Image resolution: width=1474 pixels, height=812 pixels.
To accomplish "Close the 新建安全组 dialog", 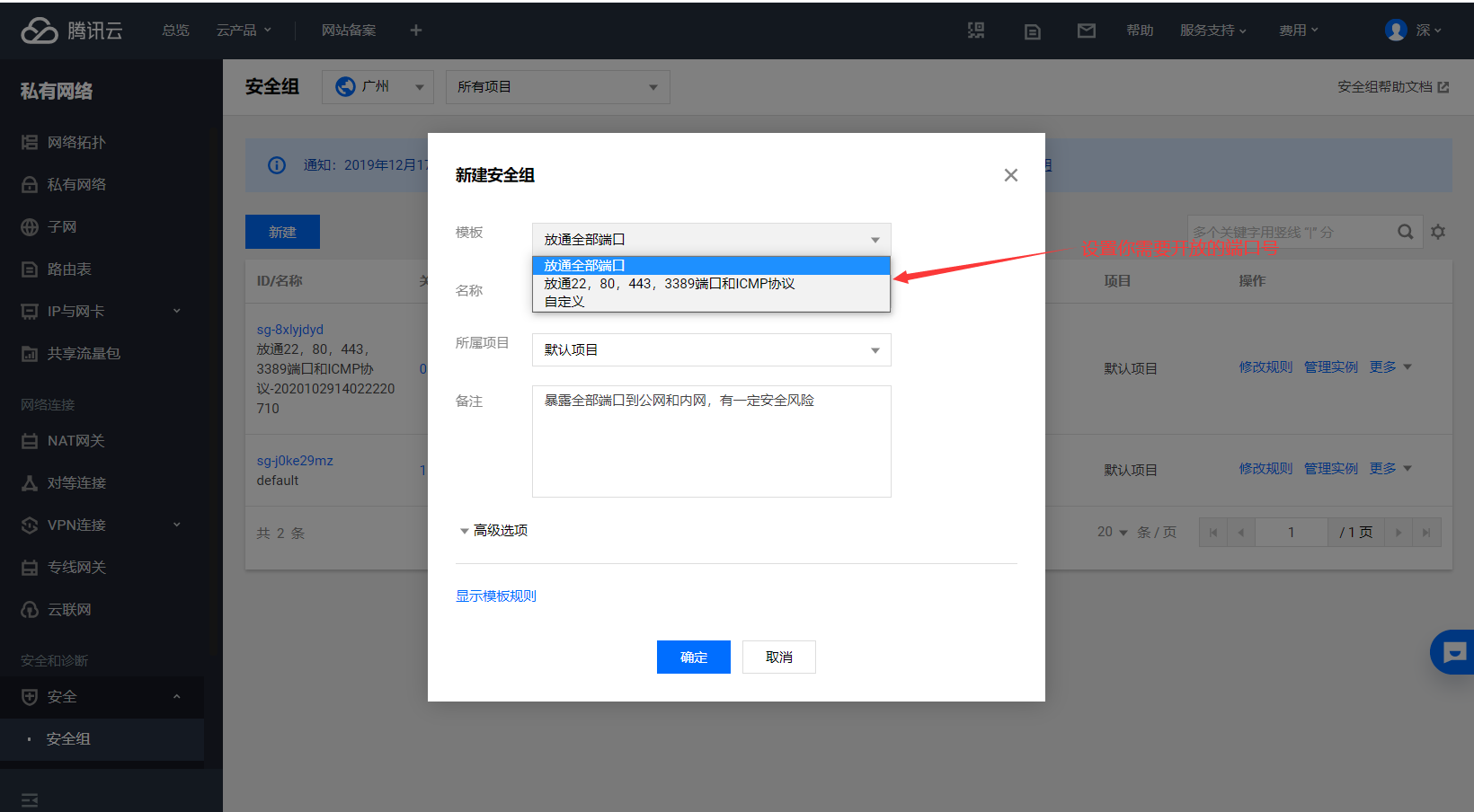I will (x=1011, y=175).
